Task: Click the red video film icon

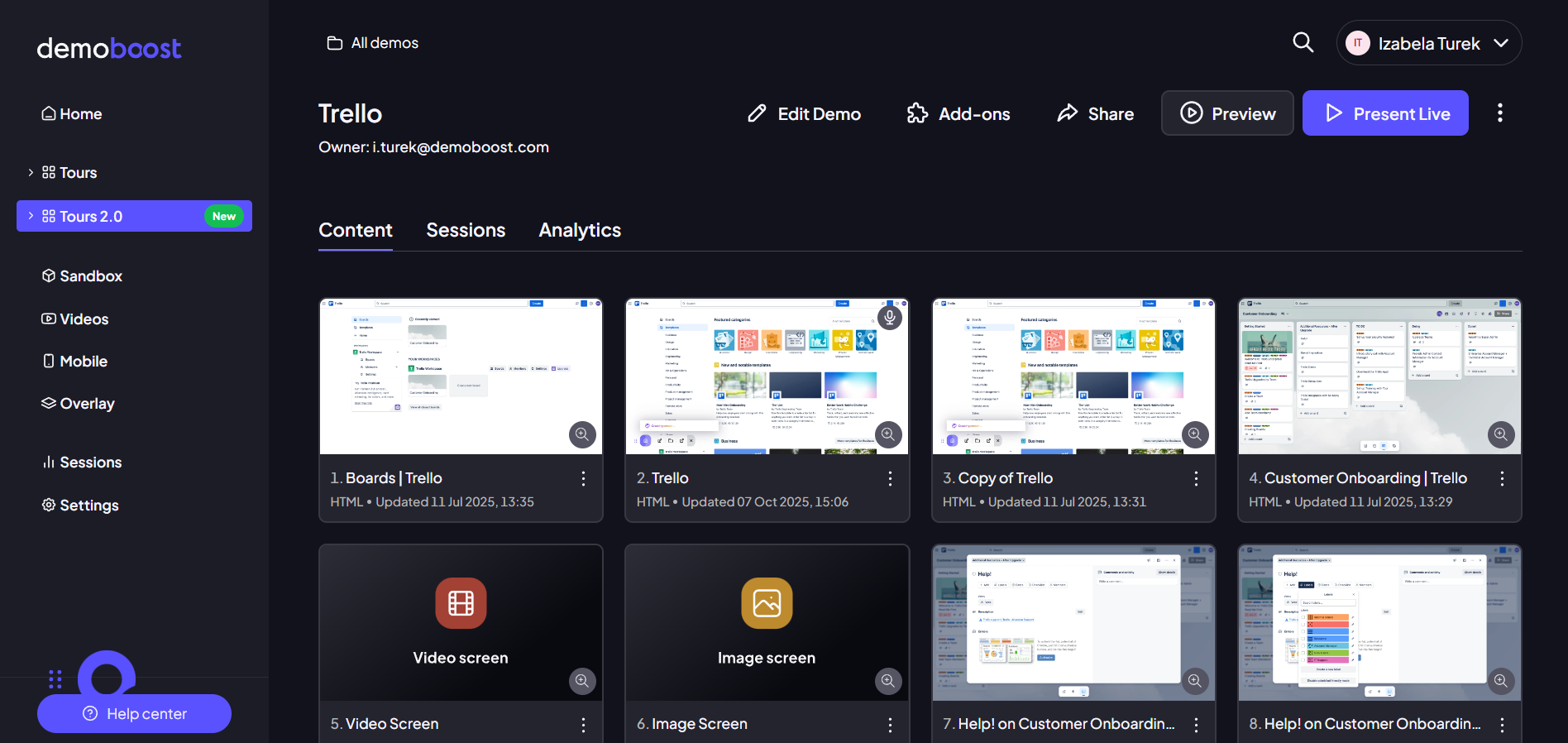Action: click(x=461, y=603)
